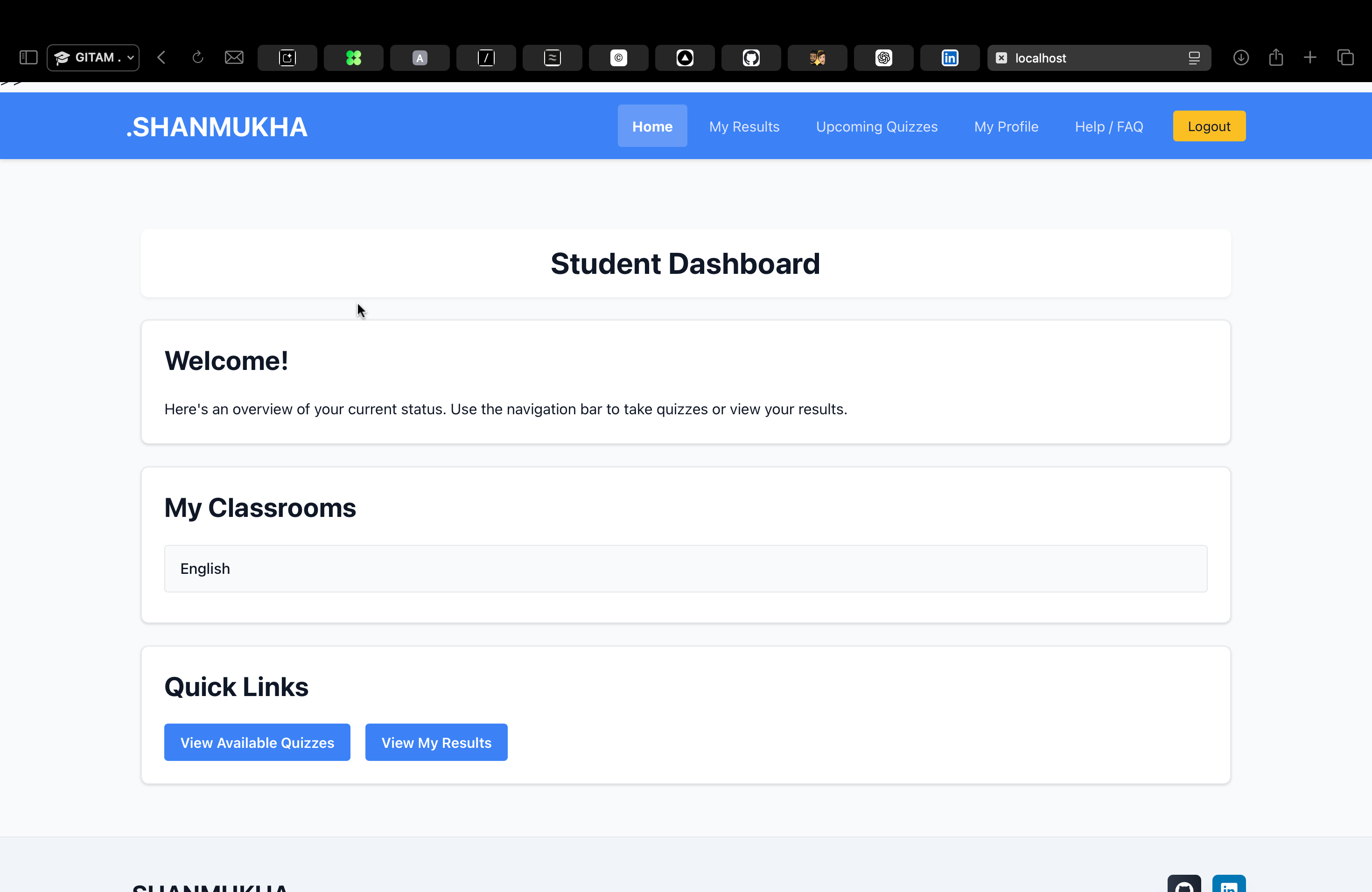The image size is (1372, 892).
Task: Reload the current page
Action: (x=198, y=58)
